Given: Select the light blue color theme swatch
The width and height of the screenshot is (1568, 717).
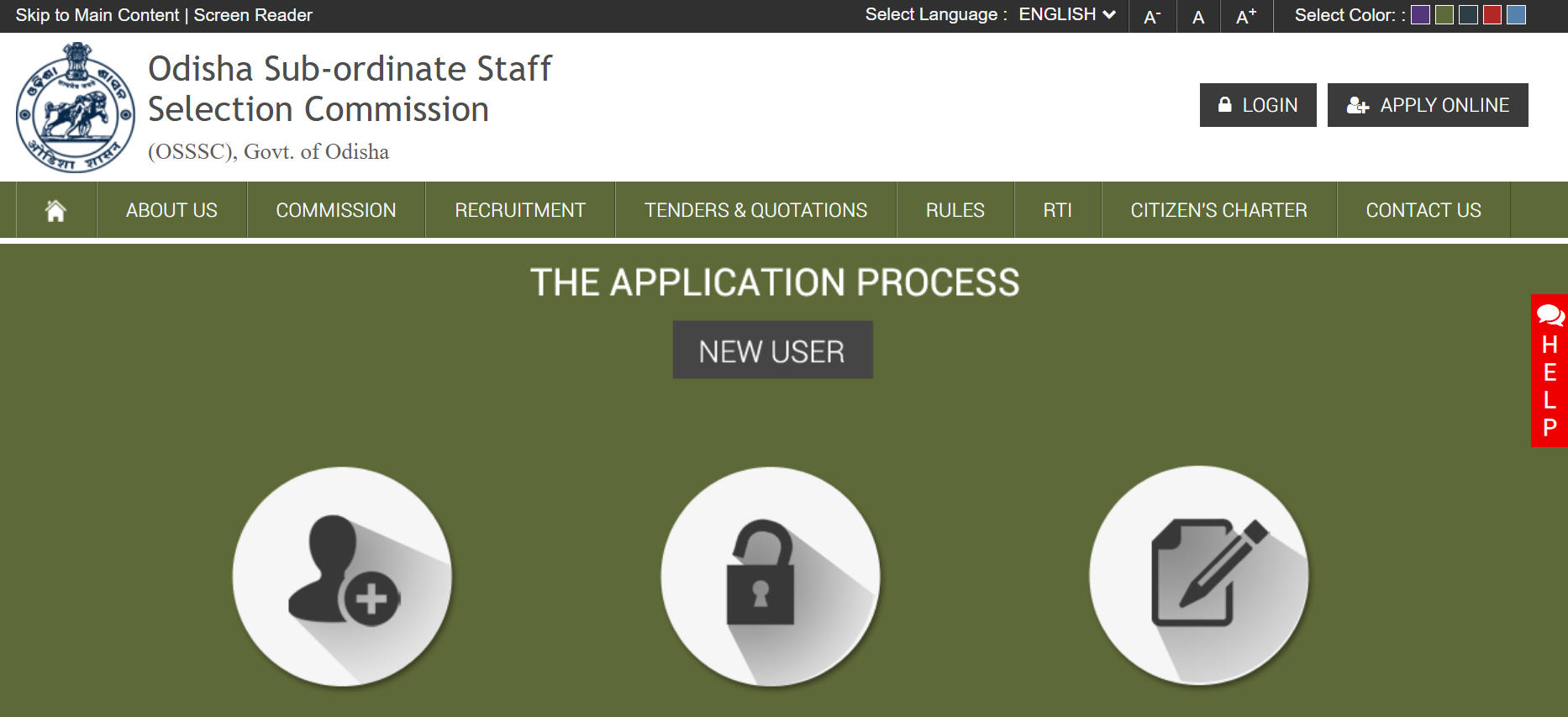Looking at the screenshot, I should coord(1516,15).
